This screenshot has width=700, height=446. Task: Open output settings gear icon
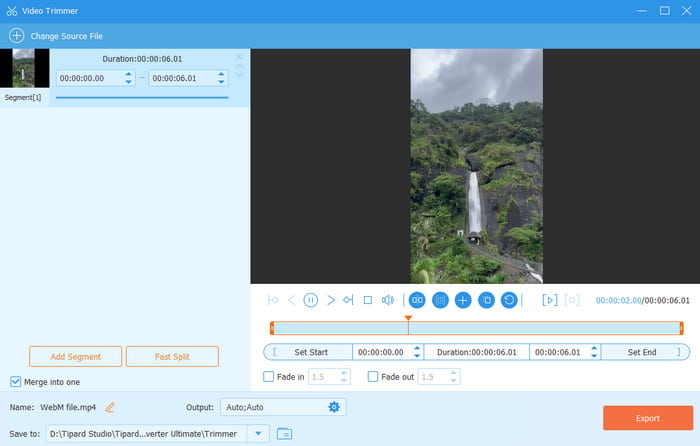pos(334,407)
